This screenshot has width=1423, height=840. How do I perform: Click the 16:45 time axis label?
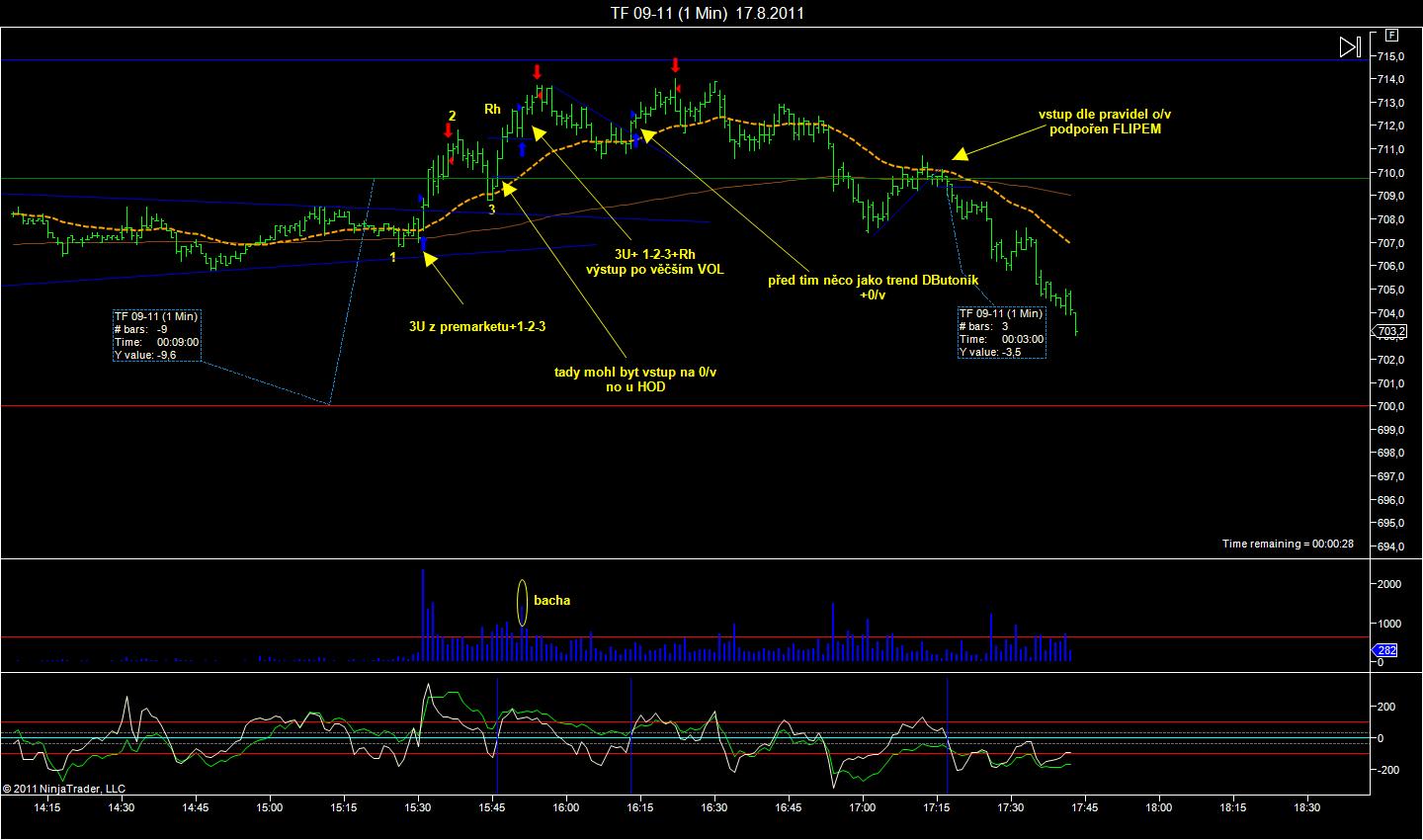point(789,806)
